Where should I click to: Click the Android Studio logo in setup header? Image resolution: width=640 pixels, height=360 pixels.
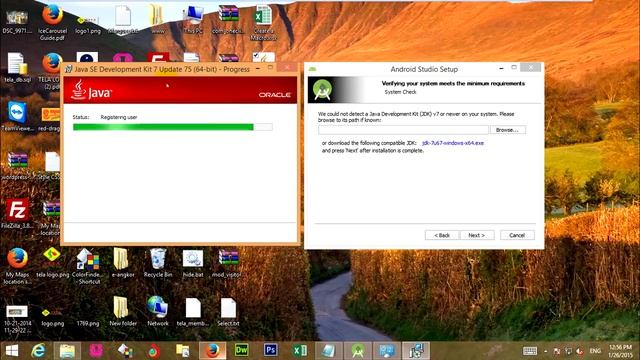tap(323, 89)
